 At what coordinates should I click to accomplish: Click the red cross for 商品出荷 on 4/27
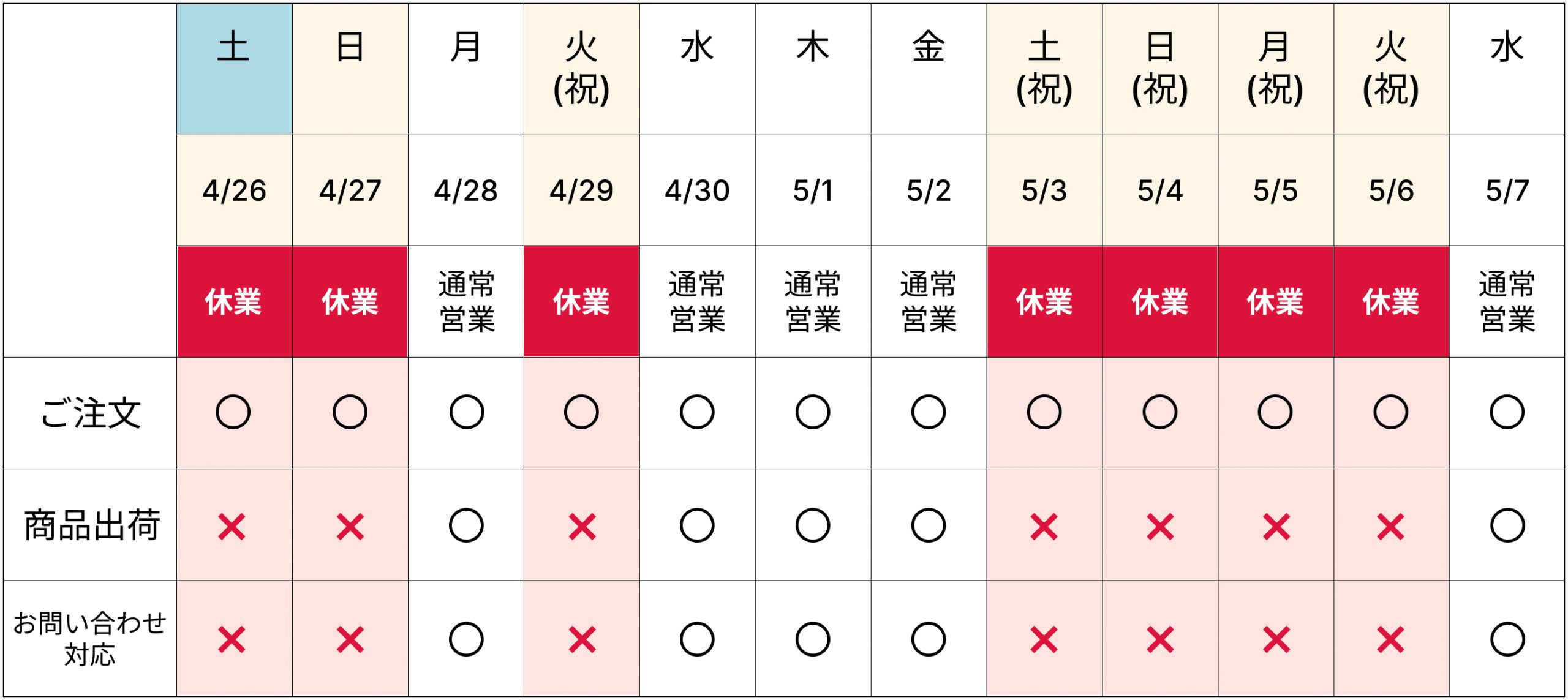point(350,526)
